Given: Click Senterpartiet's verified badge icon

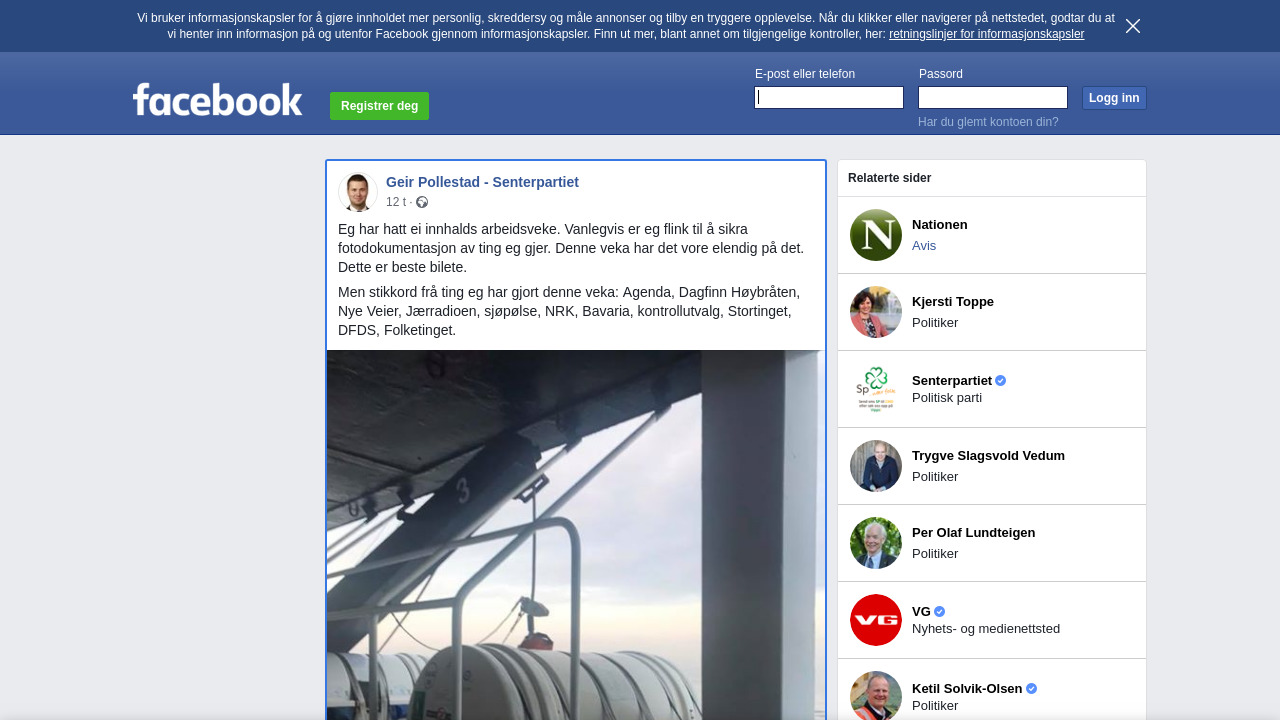Looking at the screenshot, I should (x=1001, y=381).
